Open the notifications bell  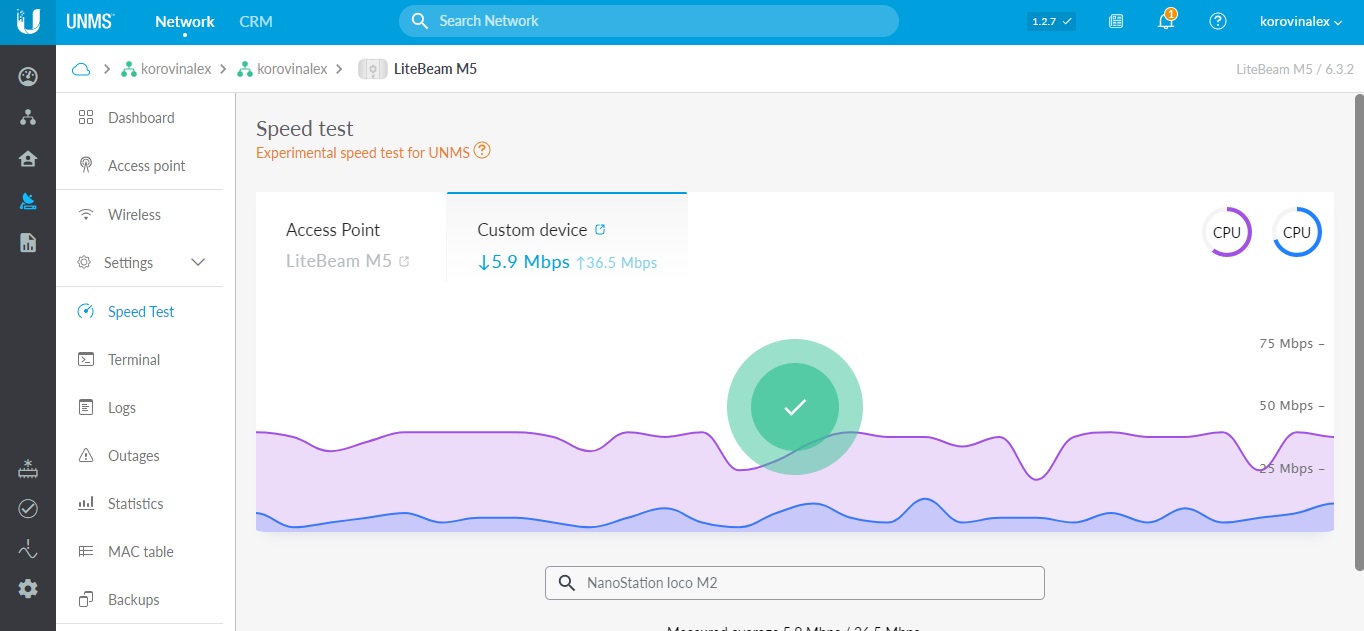(x=1166, y=21)
